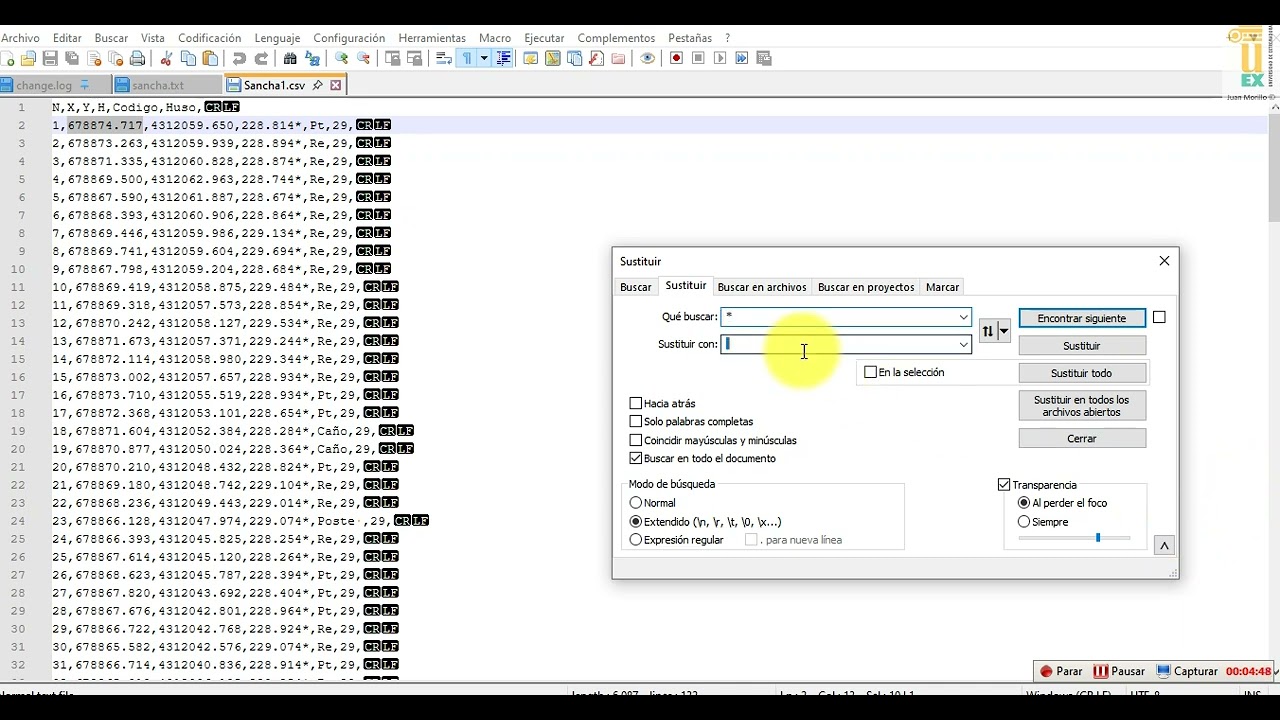
Task: Check 'Coincidir mayúsculas y minúsculas'
Action: coord(636,440)
